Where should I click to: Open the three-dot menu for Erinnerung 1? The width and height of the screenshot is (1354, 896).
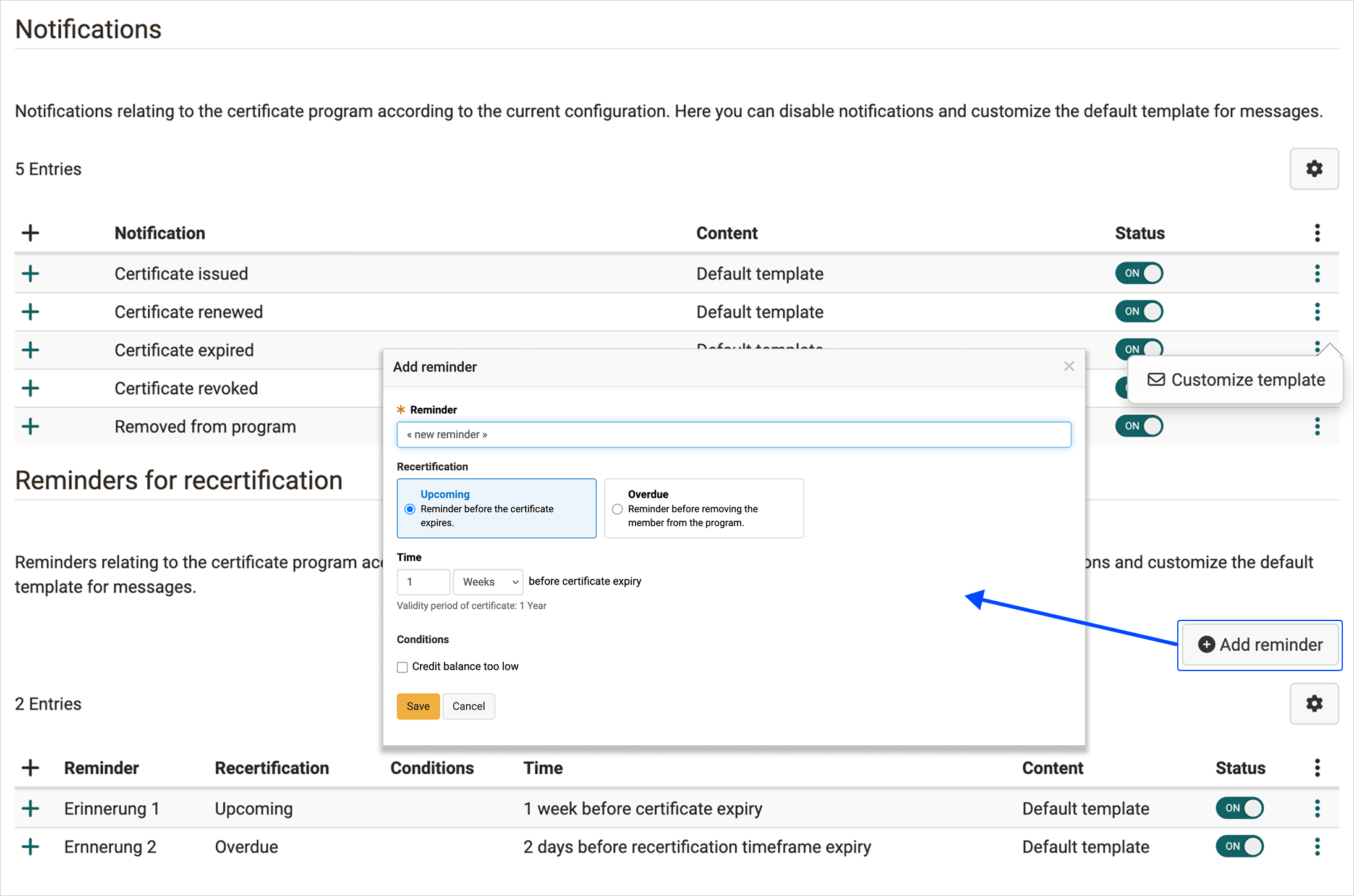point(1317,808)
